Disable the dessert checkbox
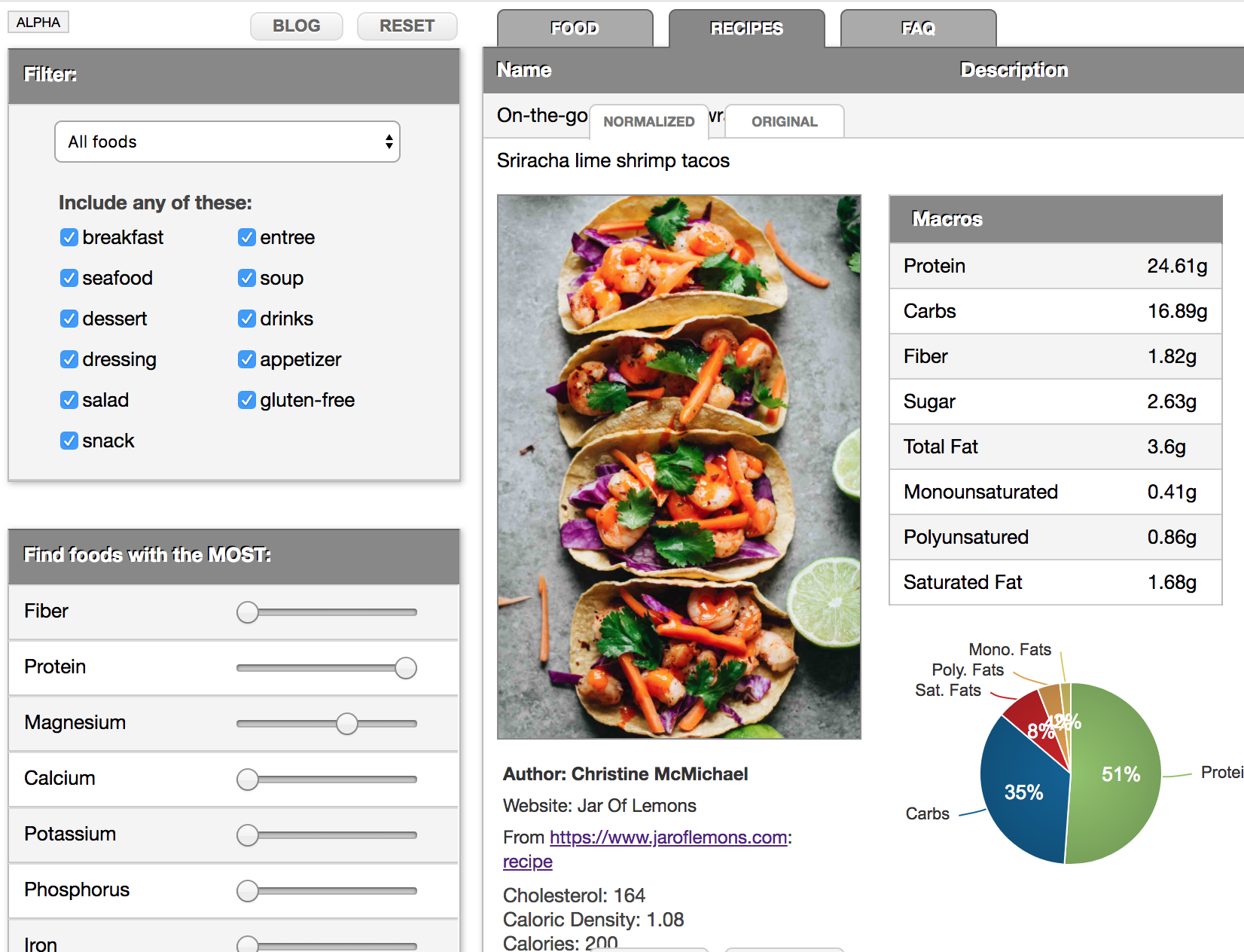This screenshot has height=952, width=1244. click(69, 319)
